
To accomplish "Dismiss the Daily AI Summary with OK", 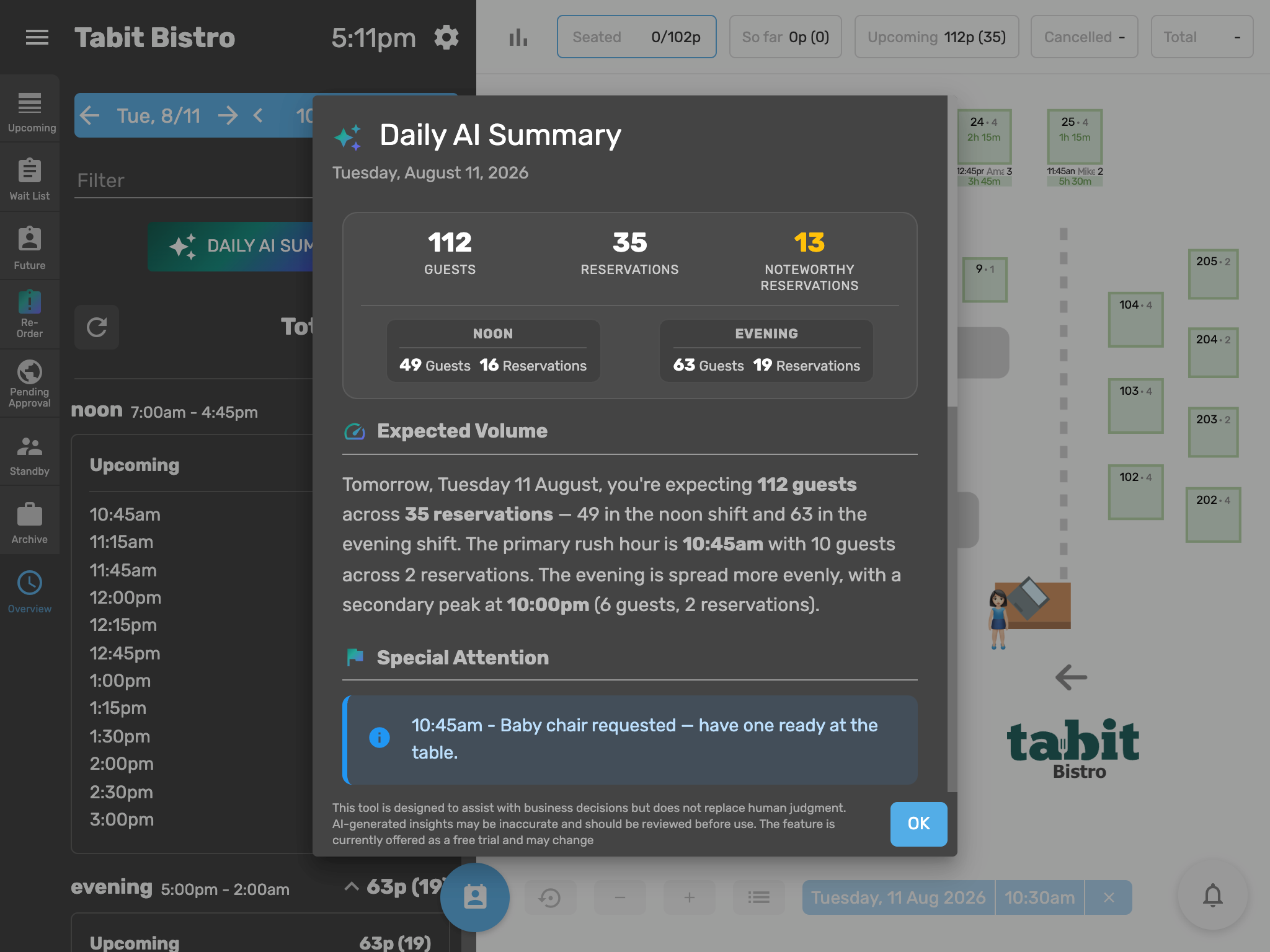I will [918, 824].
